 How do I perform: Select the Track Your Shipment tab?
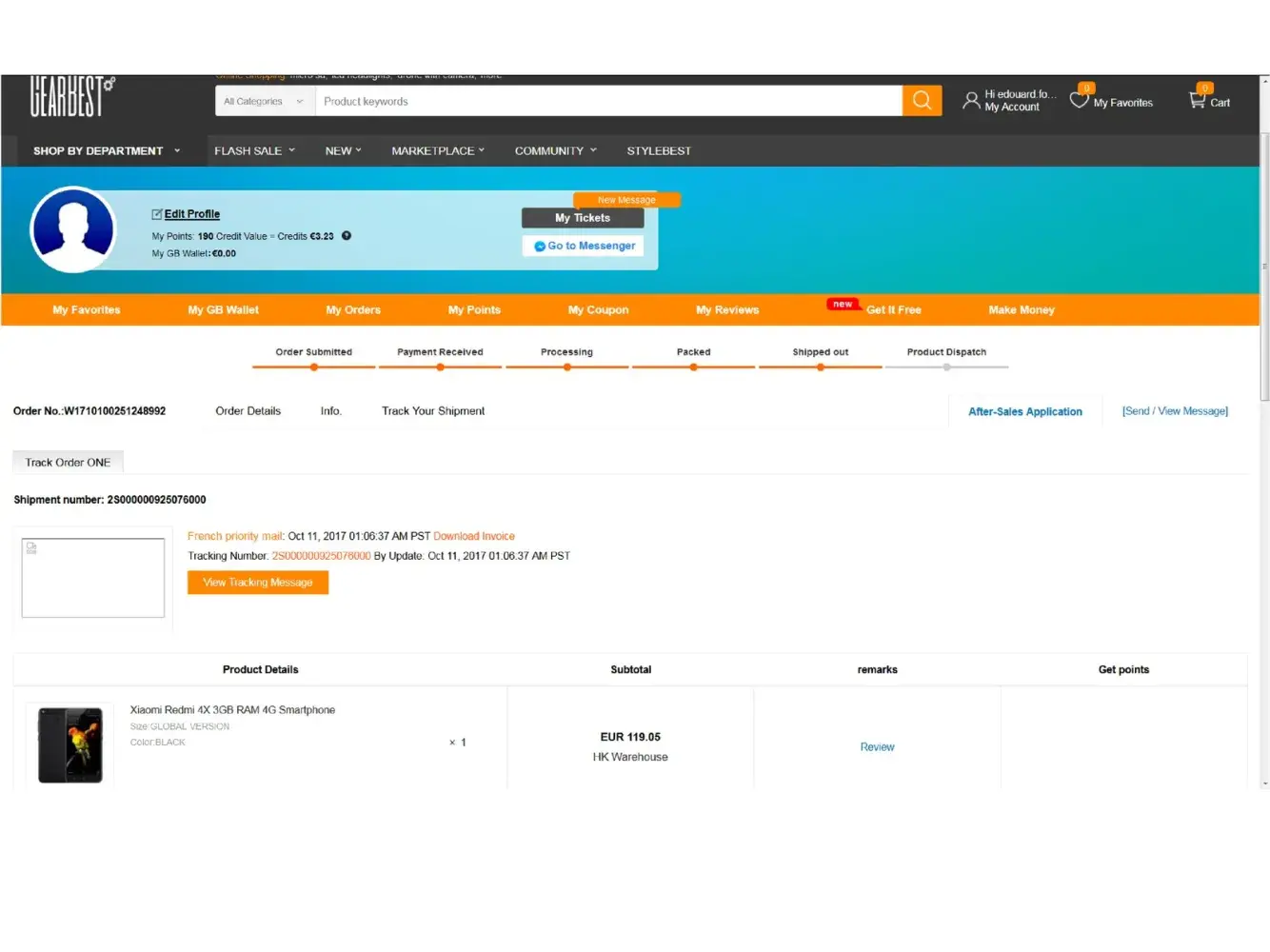[433, 411]
